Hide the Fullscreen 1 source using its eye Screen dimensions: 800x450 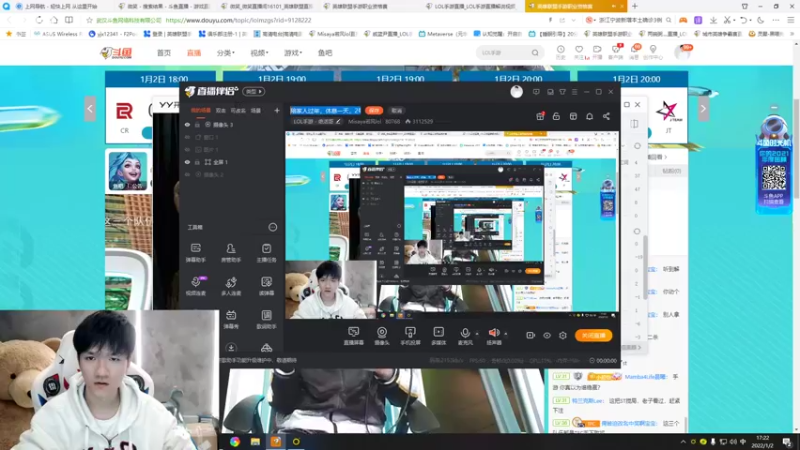[187, 162]
